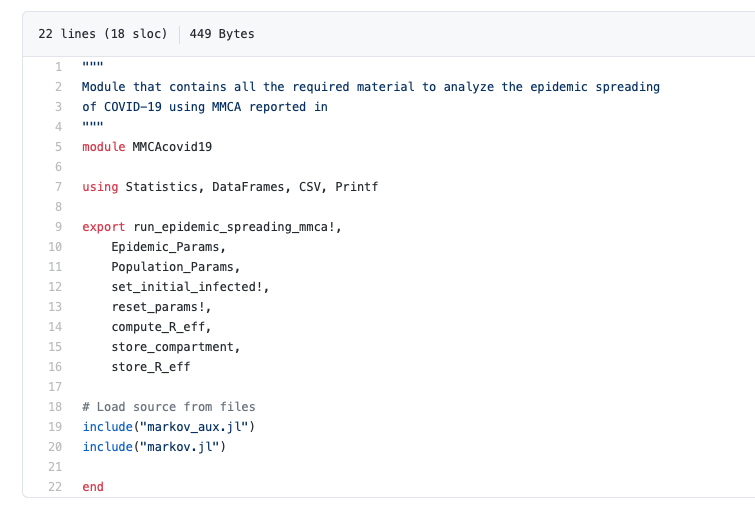Screen dimensions: 755x512
Task: Click 'CSV' in the using line
Action: tap(310, 186)
